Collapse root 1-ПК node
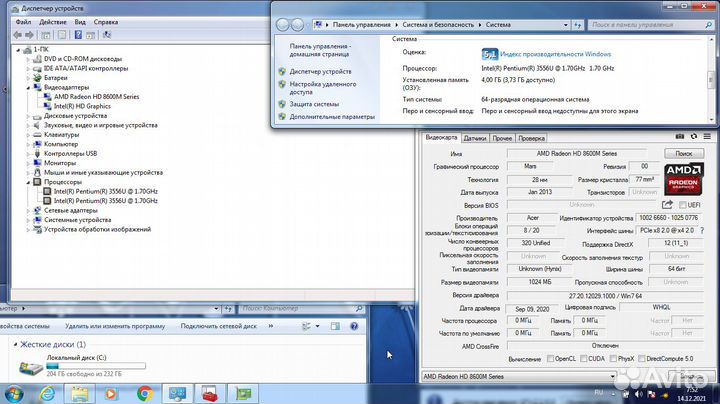 coord(18,50)
